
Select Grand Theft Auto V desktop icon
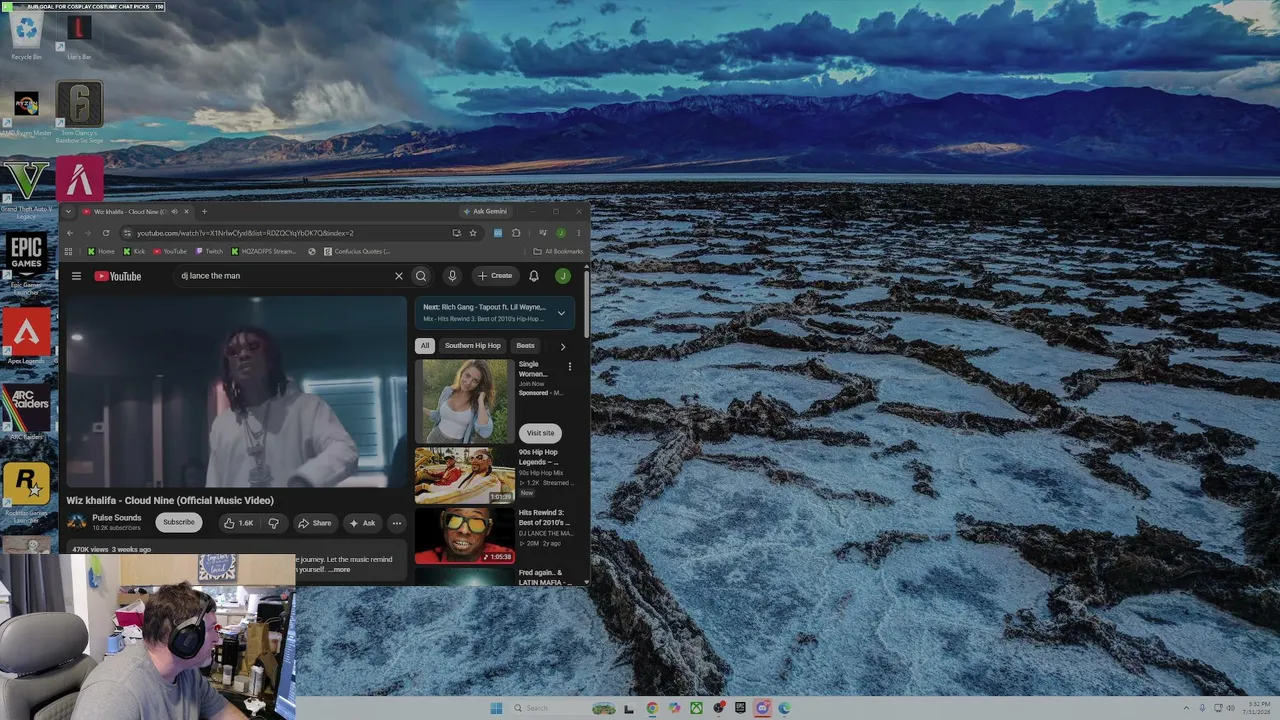[26, 190]
